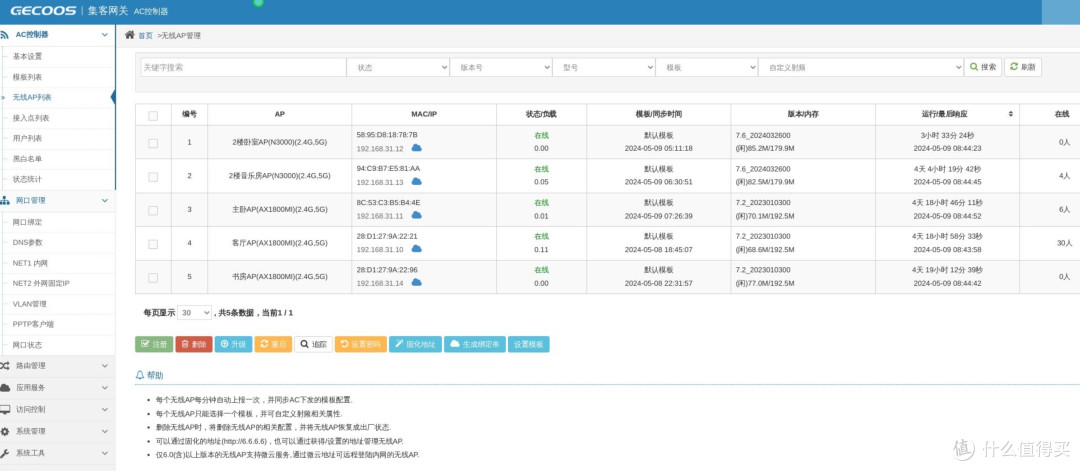Screen dimensions: 1080x471
Task: Click the cloud icon next to 192.168.31.10
Action: coord(417,249)
